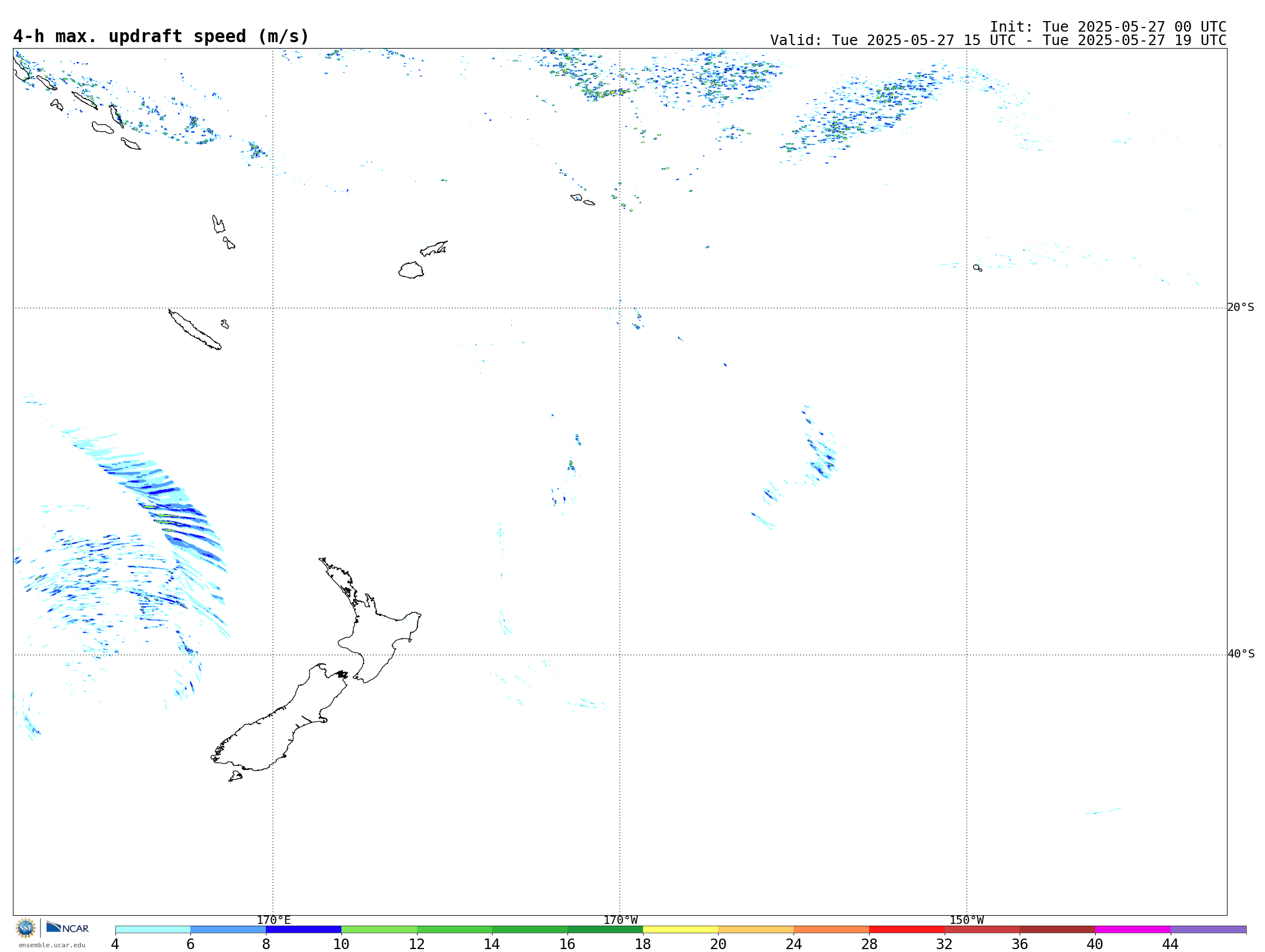The image size is (1265, 952).
Task: Open the ensemble.ucar.edu link text
Action: pos(52,945)
